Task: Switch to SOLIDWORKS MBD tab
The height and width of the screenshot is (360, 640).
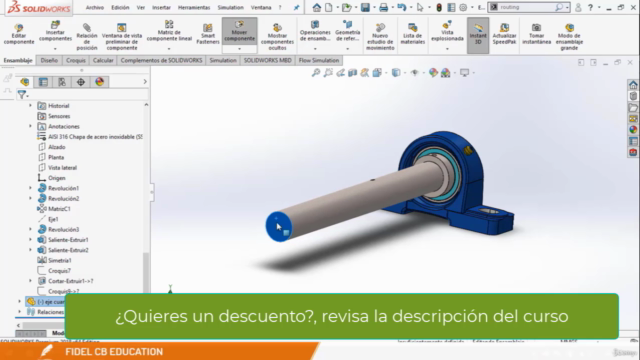Action: tap(267, 60)
